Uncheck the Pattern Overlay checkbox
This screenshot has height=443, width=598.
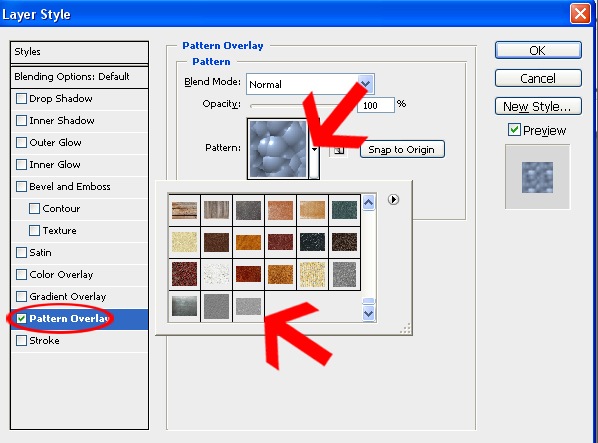click(x=21, y=318)
